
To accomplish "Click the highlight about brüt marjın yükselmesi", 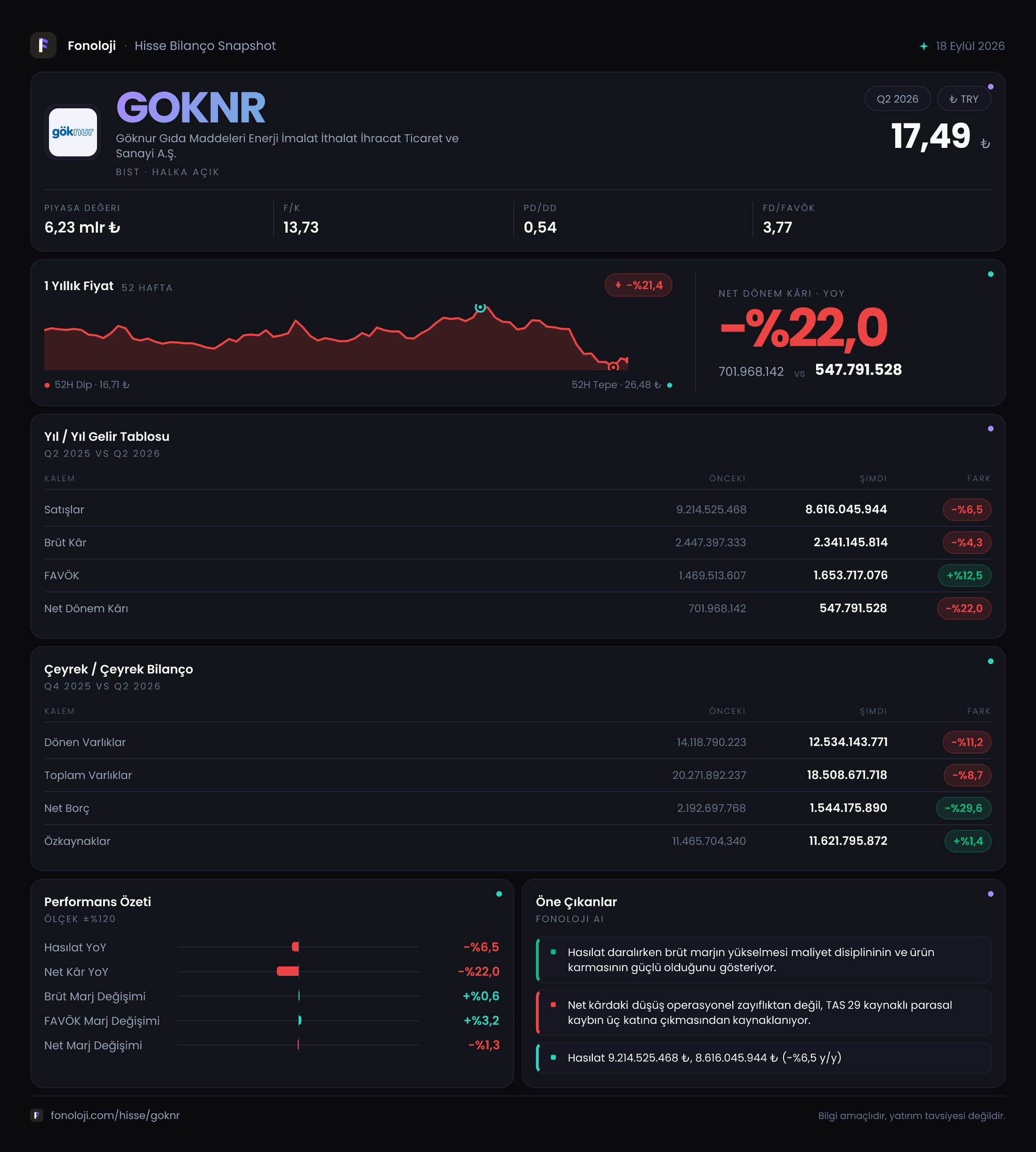I will [x=763, y=960].
